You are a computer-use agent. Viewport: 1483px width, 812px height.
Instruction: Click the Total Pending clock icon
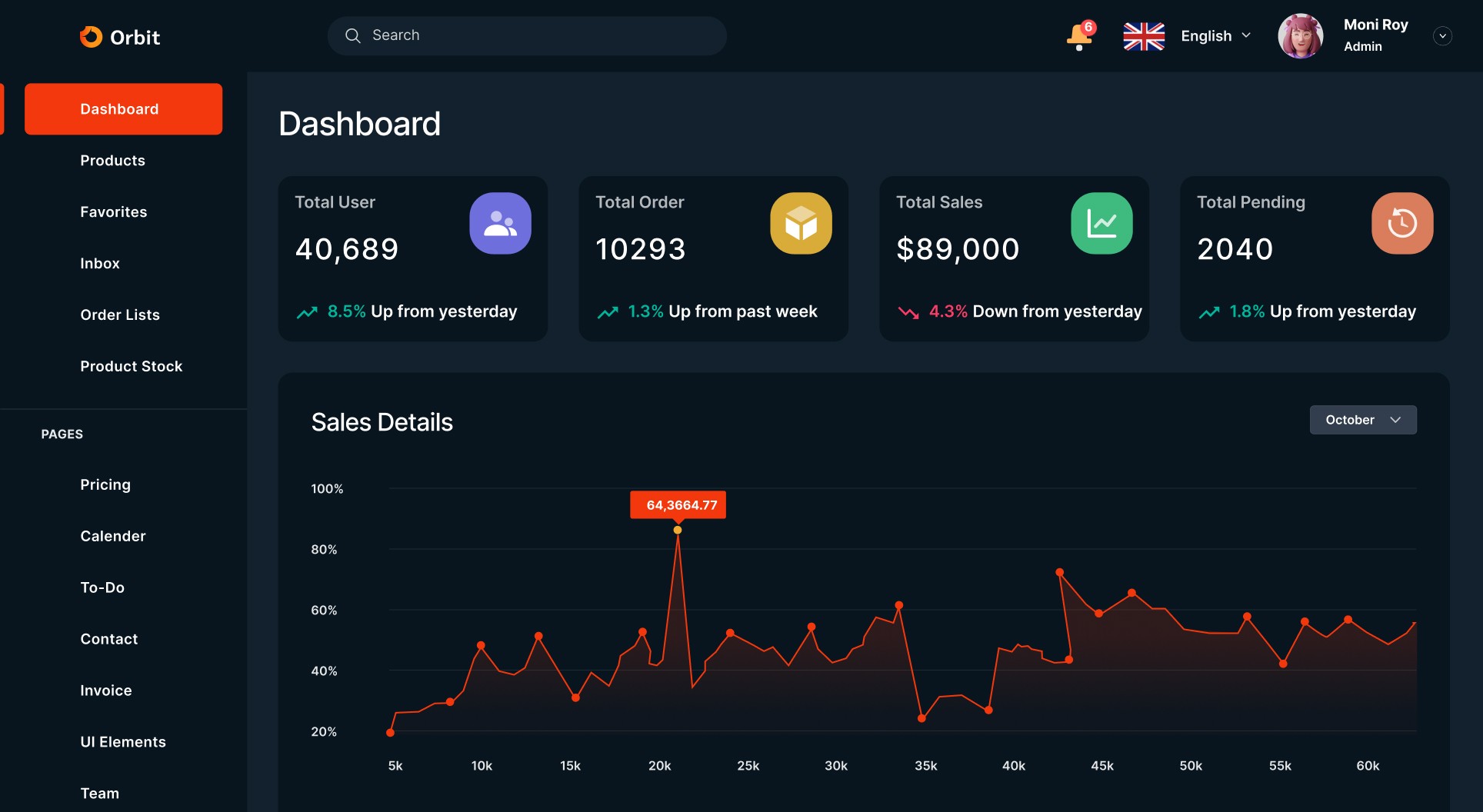[1402, 223]
